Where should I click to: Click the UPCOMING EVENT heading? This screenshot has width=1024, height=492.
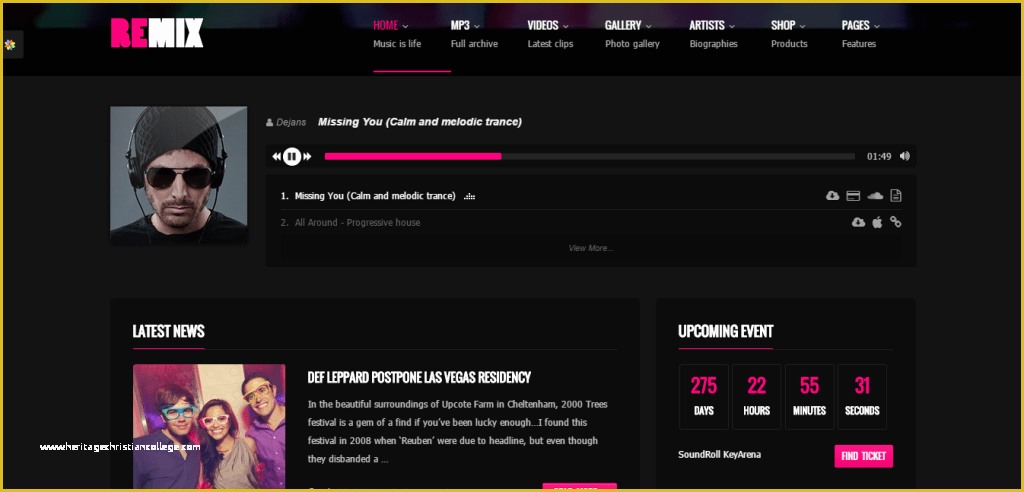coord(726,331)
